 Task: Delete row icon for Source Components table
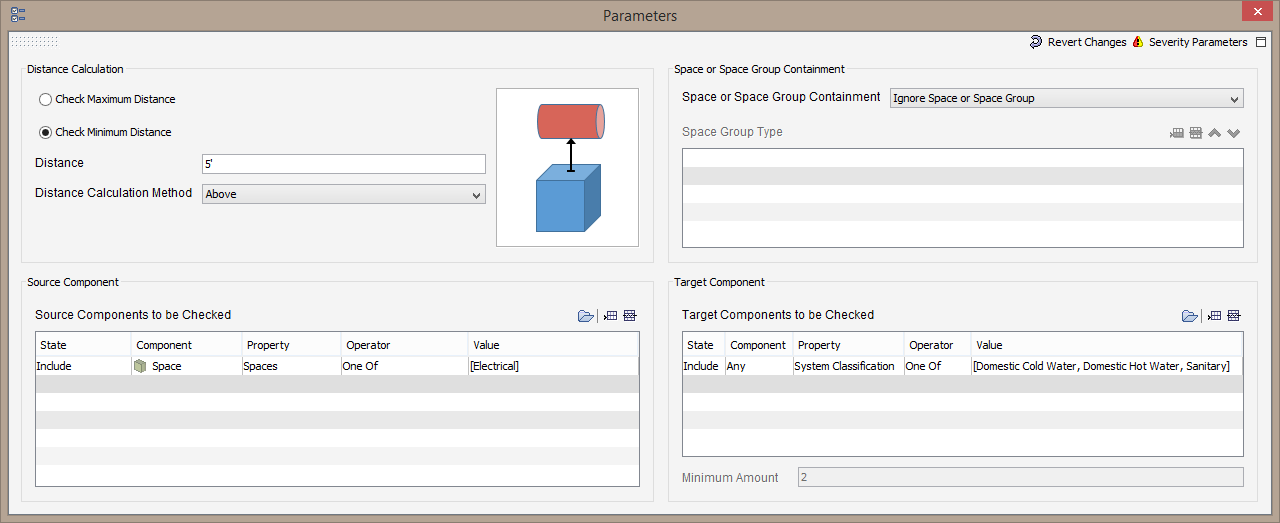[630, 316]
